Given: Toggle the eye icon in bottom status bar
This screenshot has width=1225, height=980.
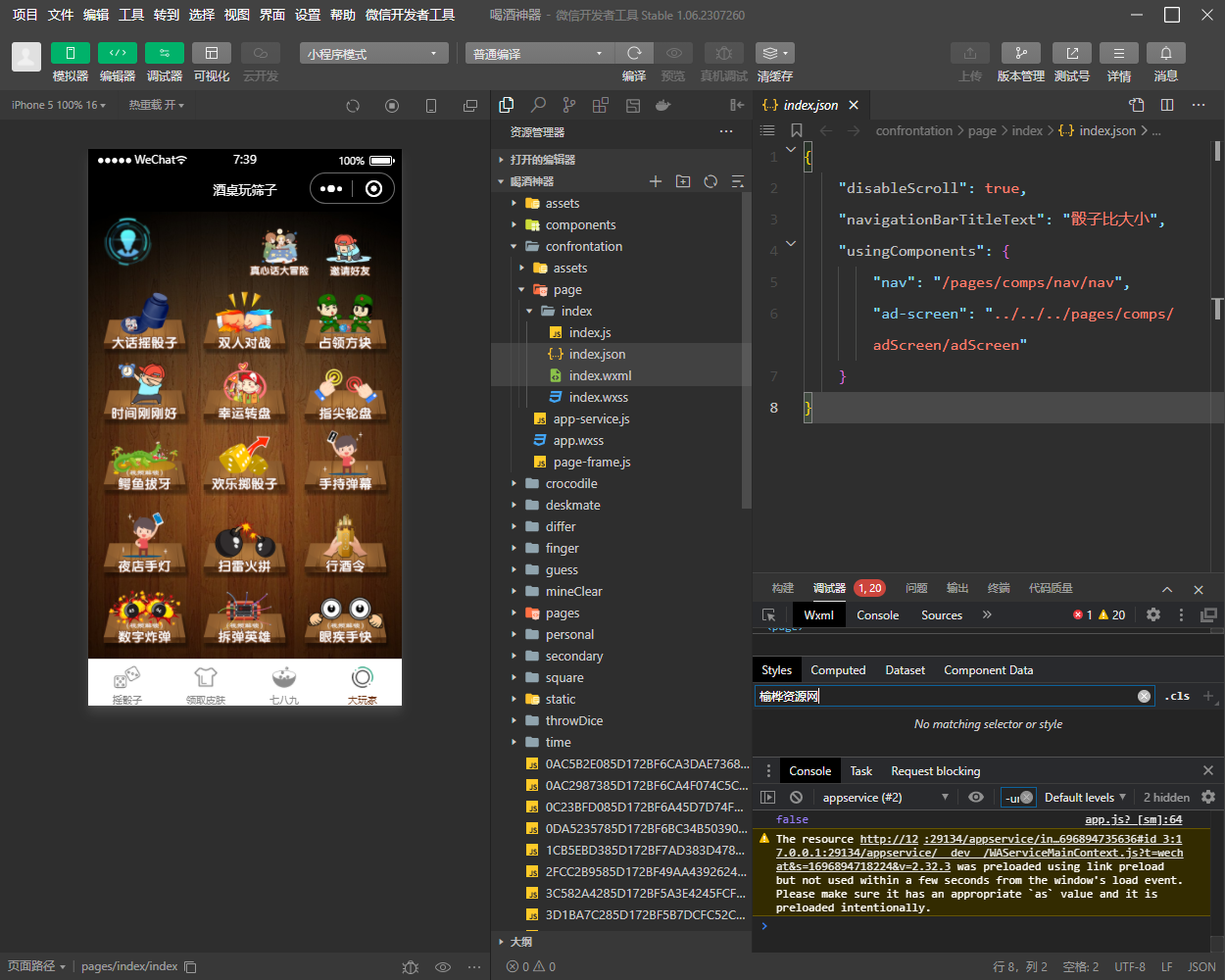Looking at the screenshot, I should 443,966.
